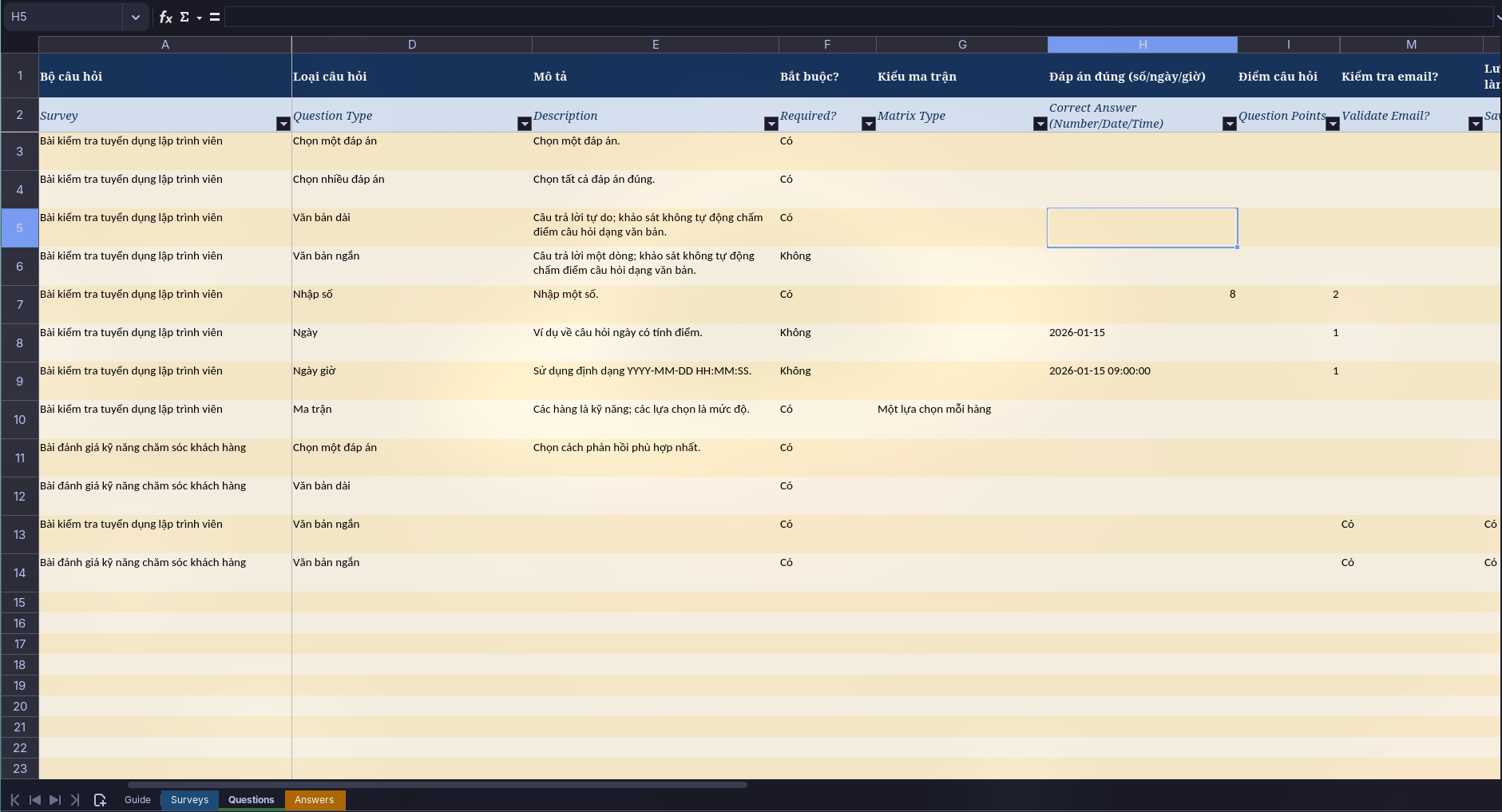Screen dimensions: 1502x812
Task: Go to the previous sheet arrow
Action: [x=35, y=800]
